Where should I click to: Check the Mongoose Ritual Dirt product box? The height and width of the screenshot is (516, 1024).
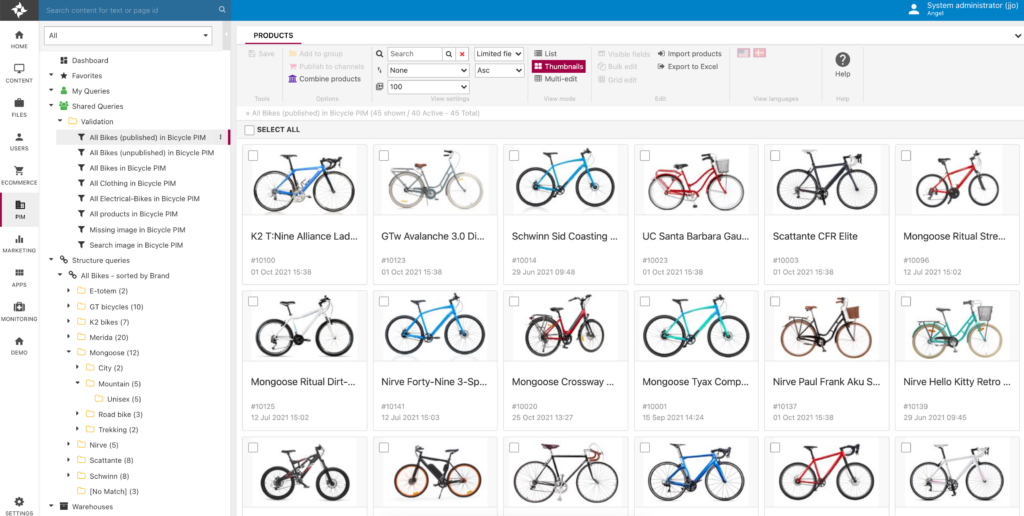[x=253, y=301]
